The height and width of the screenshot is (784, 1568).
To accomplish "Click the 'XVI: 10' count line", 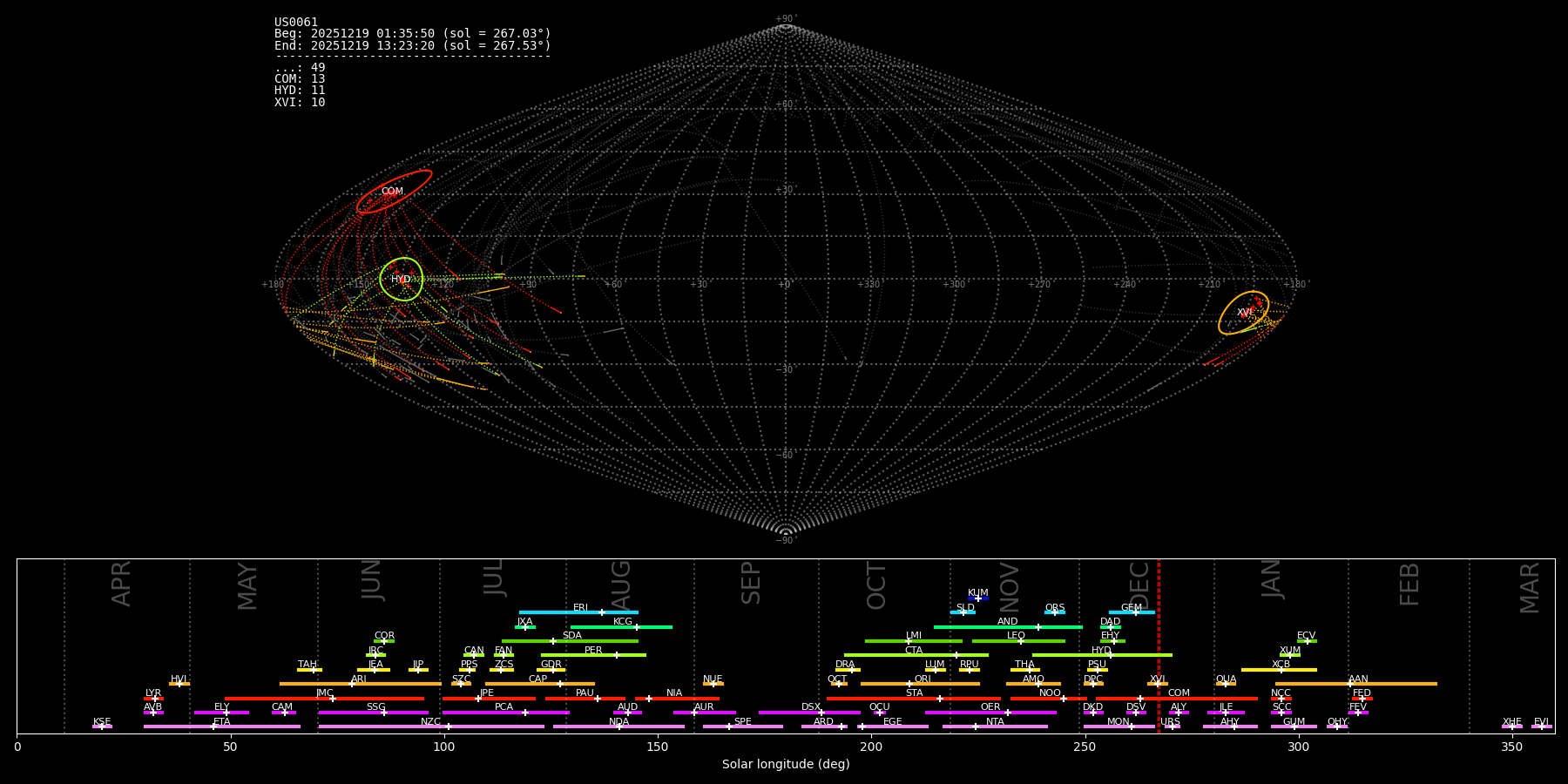I will tap(300, 103).
